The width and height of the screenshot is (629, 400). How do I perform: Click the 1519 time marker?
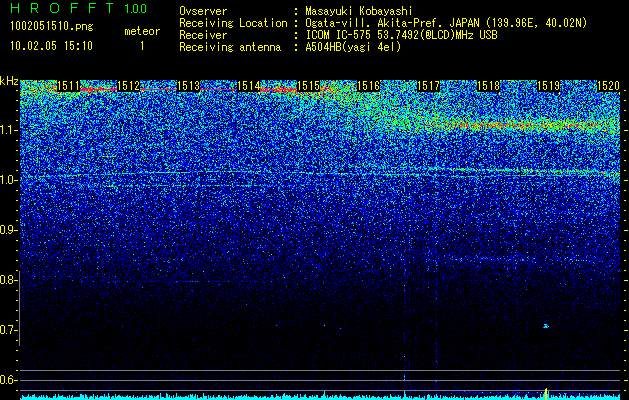tap(548, 86)
